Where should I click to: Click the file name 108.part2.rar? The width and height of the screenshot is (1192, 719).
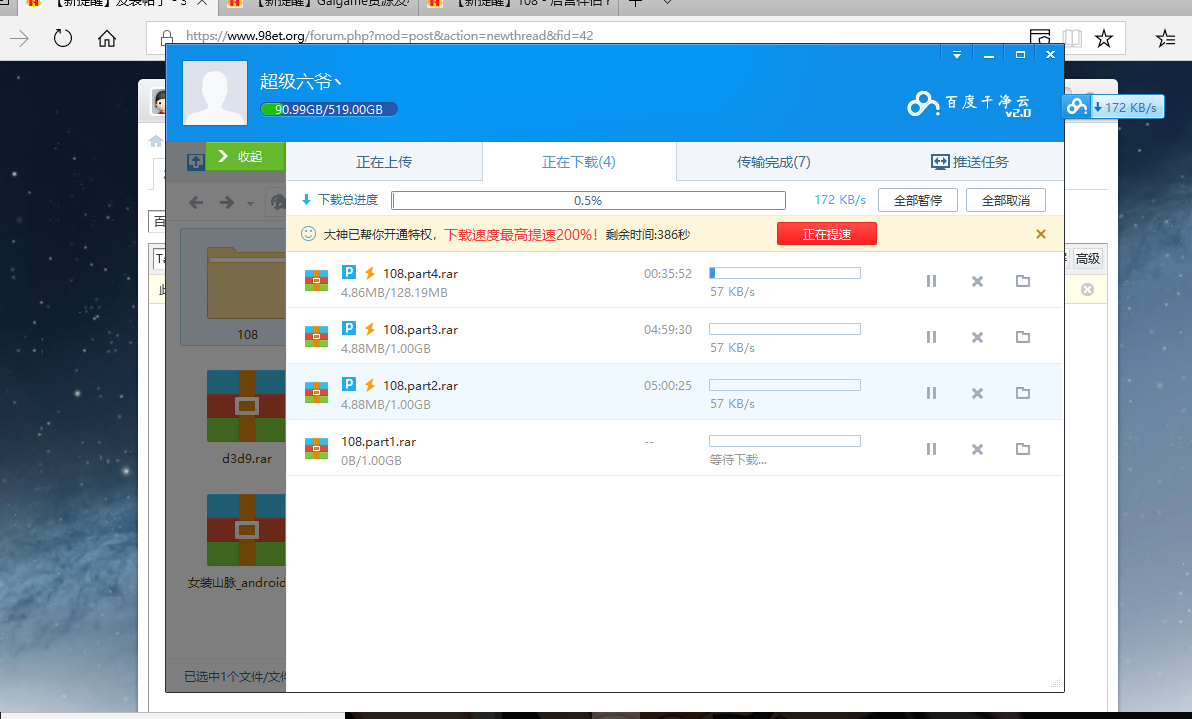tap(420, 385)
